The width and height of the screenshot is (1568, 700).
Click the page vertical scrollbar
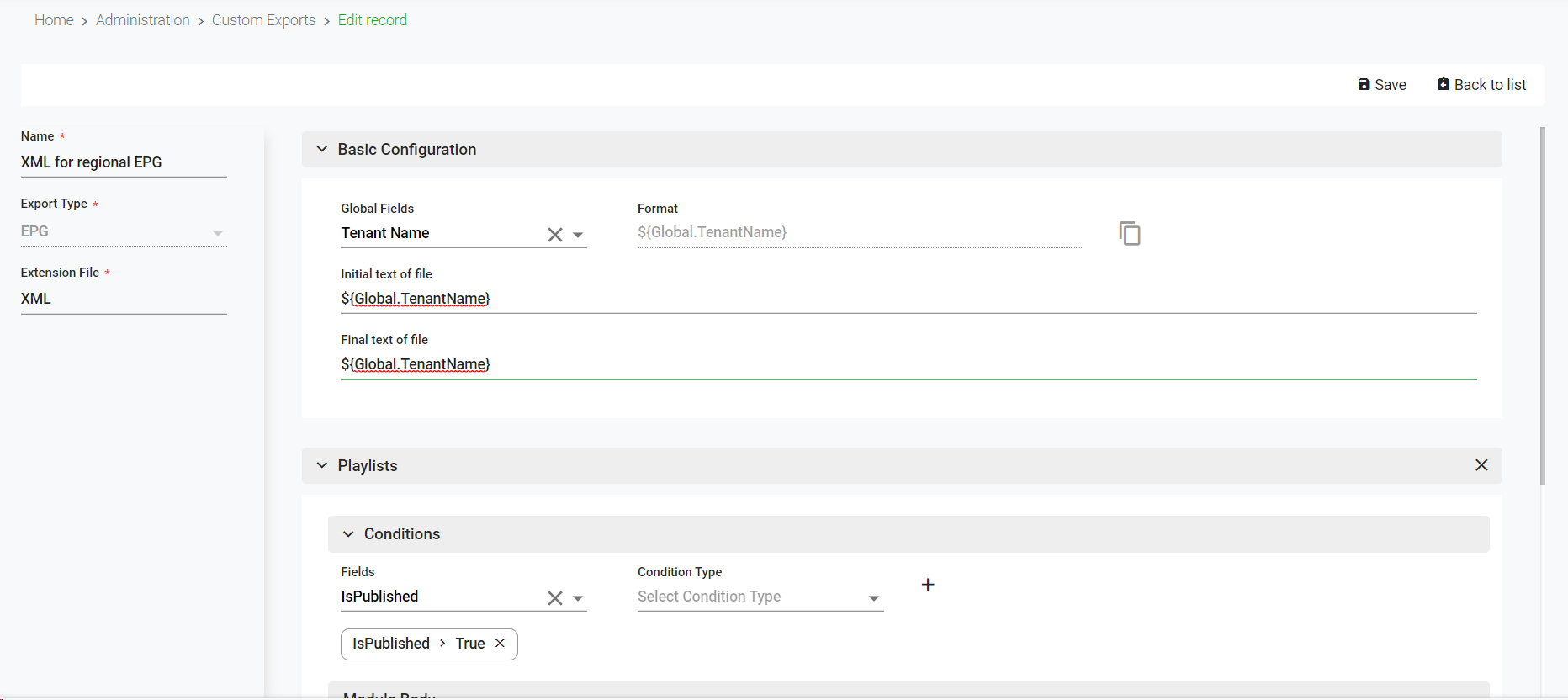(x=1542, y=305)
